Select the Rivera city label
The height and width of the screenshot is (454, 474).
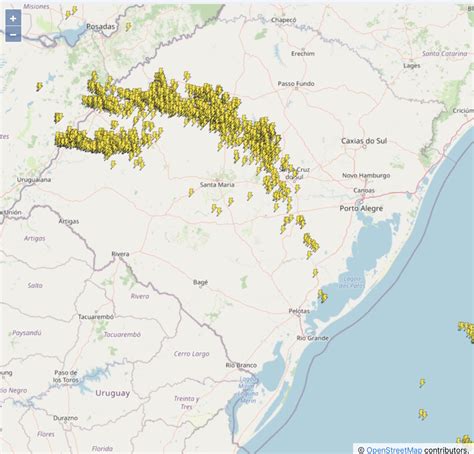coord(120,254)
